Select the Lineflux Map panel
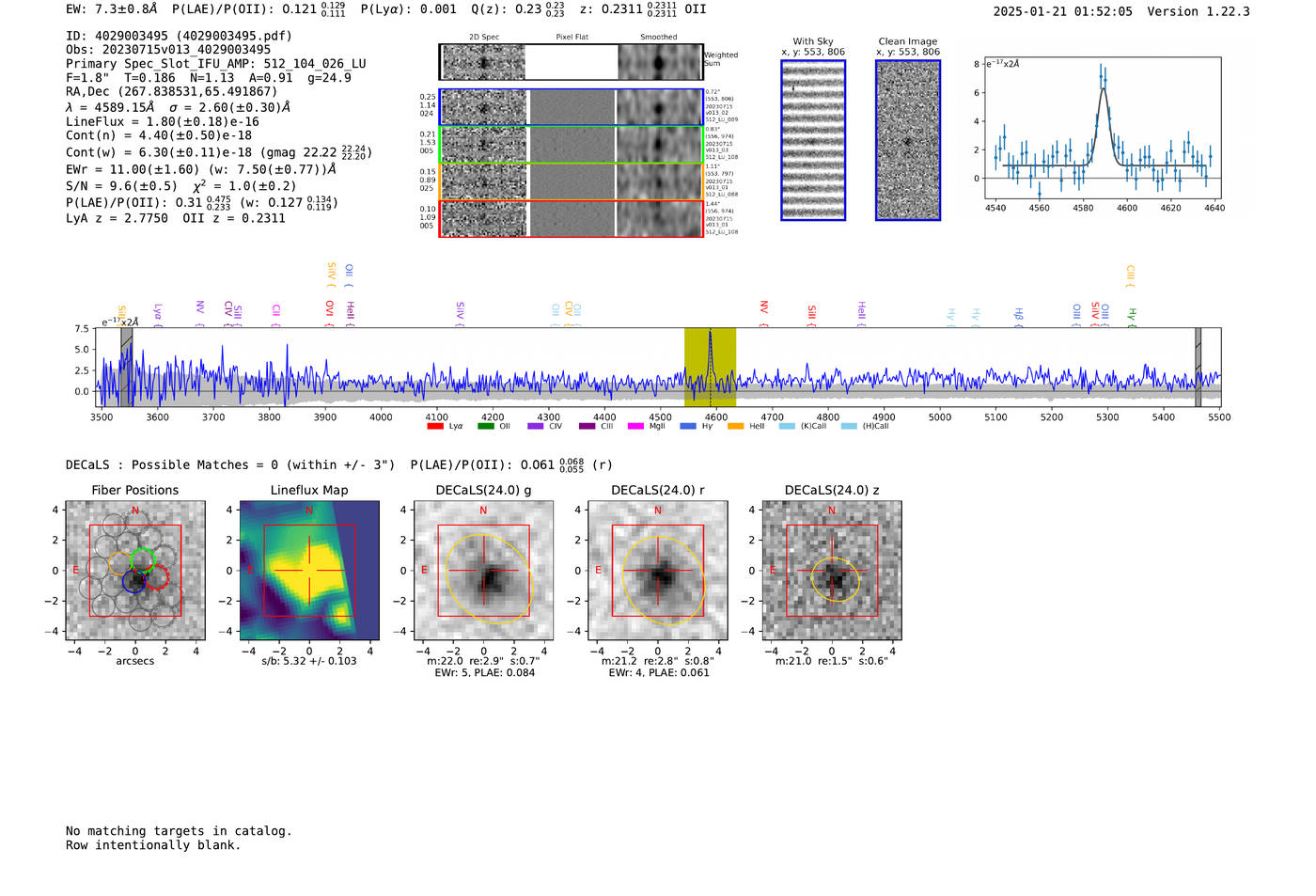The image size is (1316, 896). 309,570
